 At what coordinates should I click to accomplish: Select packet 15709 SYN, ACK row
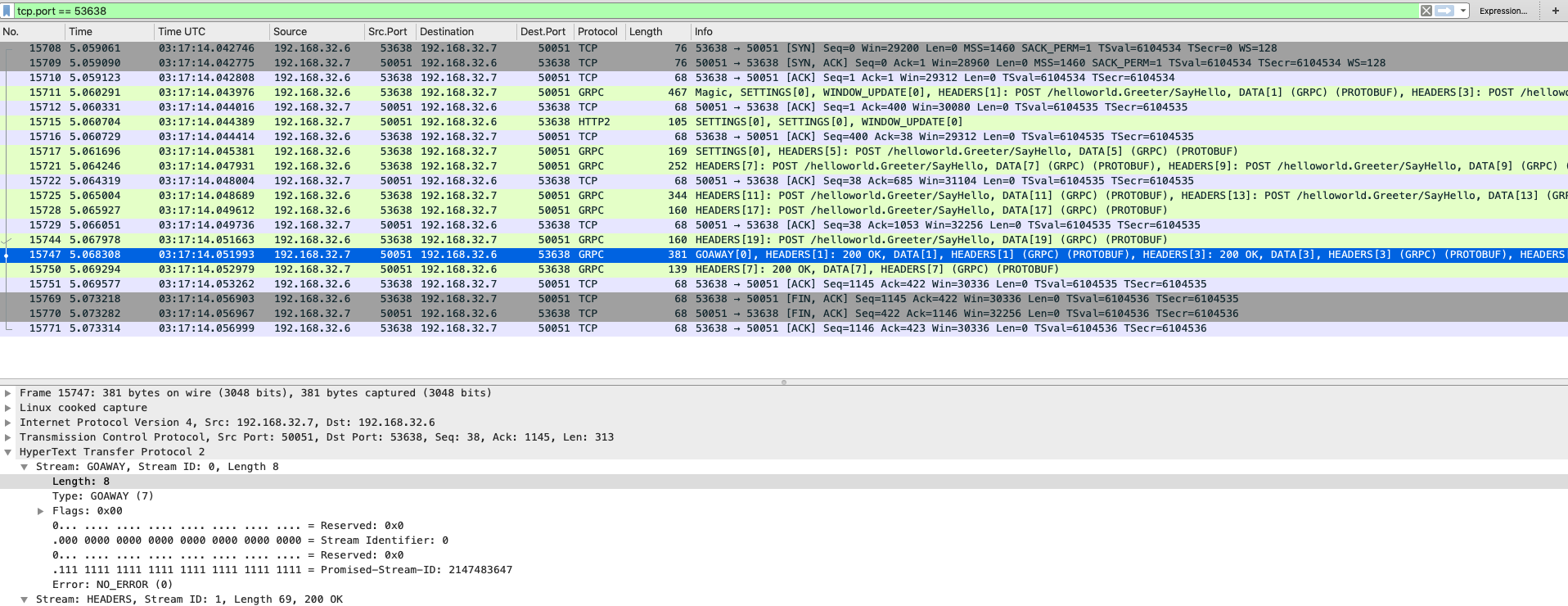[x=784, y=63]
